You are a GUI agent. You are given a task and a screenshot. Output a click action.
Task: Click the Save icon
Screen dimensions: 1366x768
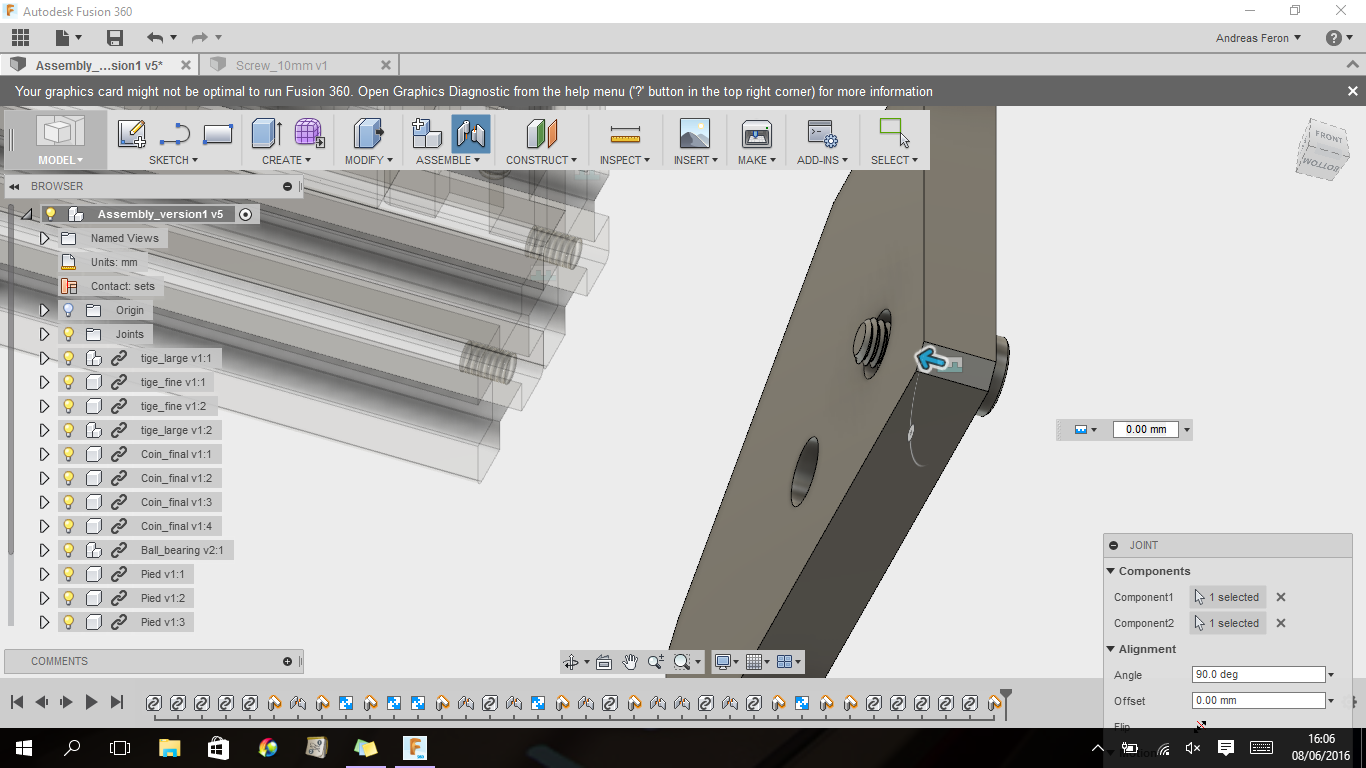click(115, 38)
